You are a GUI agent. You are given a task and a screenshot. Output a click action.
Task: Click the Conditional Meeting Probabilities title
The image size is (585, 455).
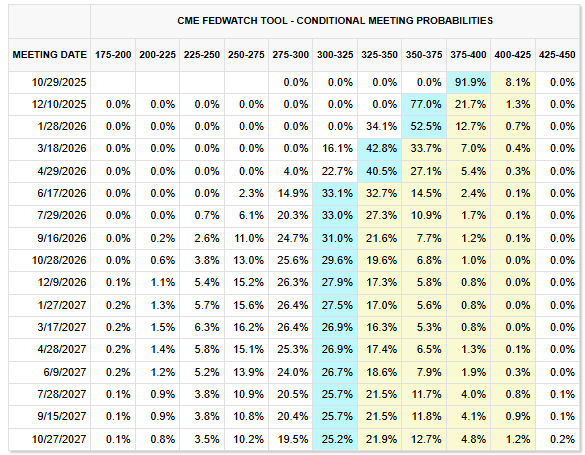(x=335, y=21)
